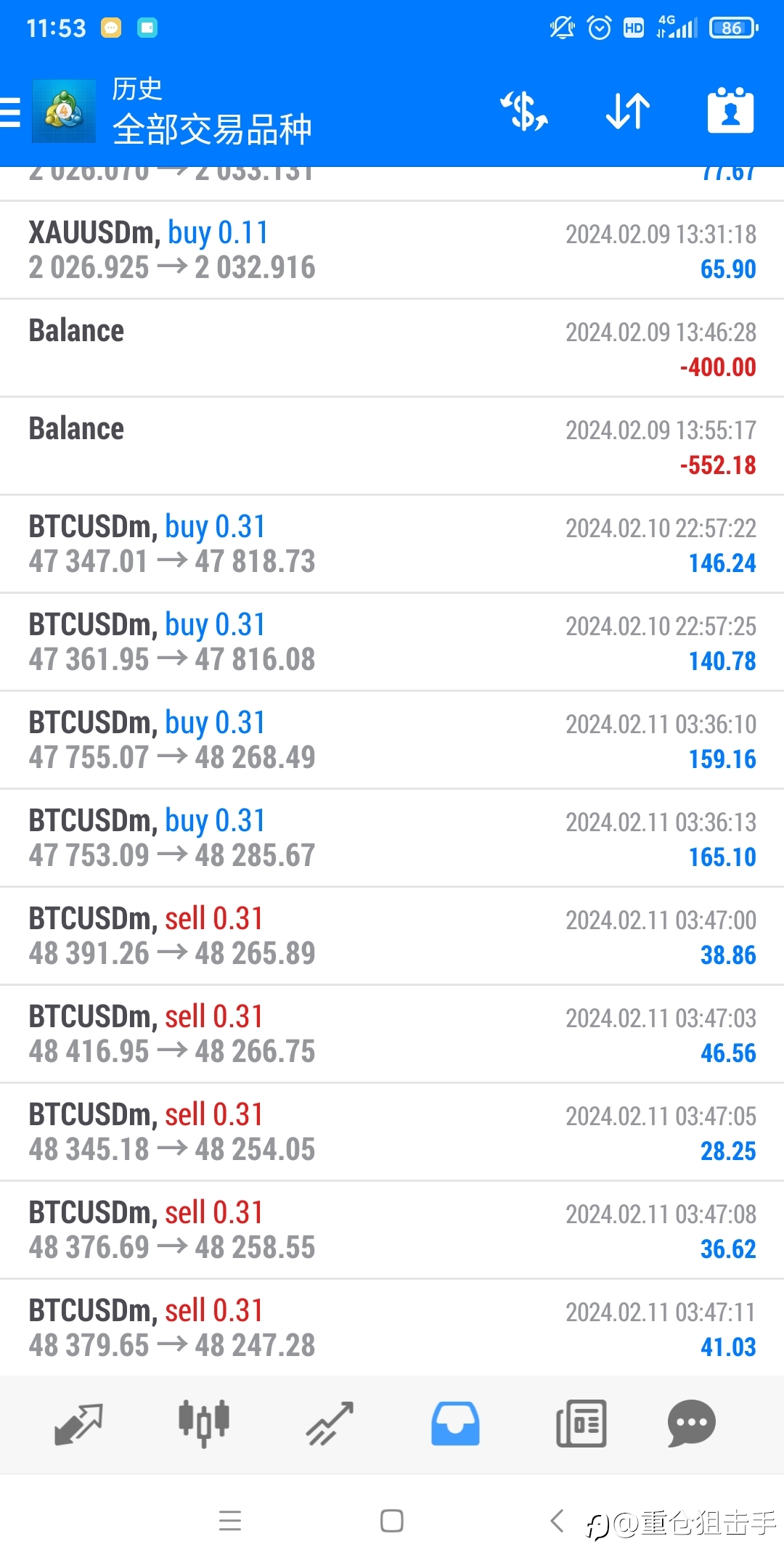Switch to the Quotes tab
This screenshot has width=784, height=1568.
(78, 1424)
